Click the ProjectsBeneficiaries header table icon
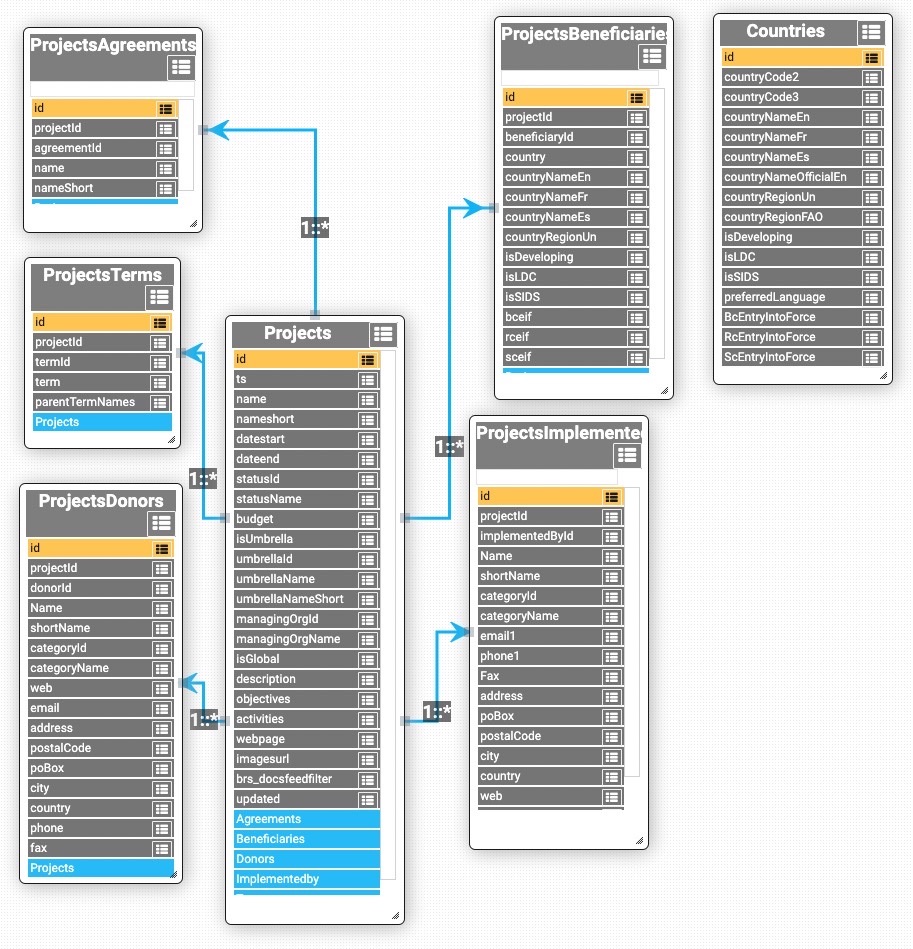Viewport: 913px width, 949px height. (653, 57)
